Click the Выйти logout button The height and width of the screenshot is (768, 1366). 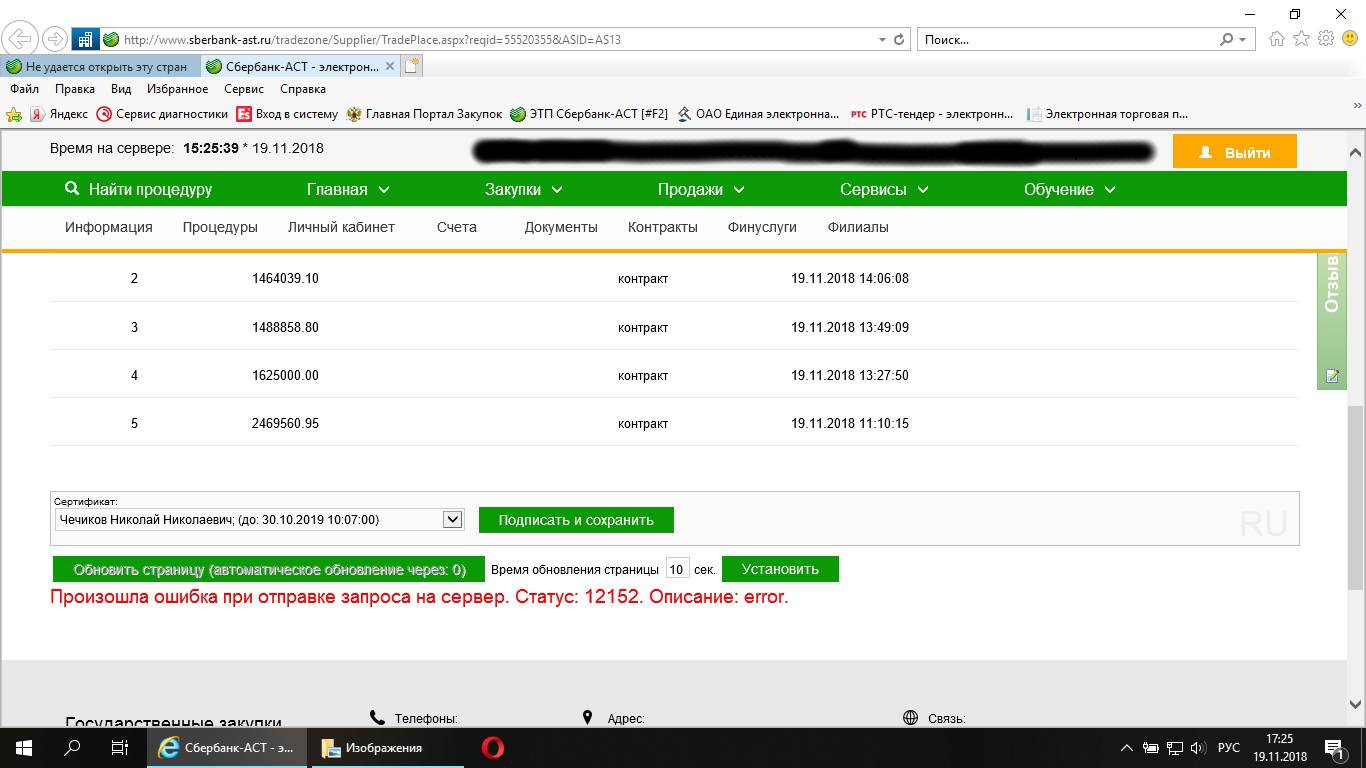(1234, 152)
